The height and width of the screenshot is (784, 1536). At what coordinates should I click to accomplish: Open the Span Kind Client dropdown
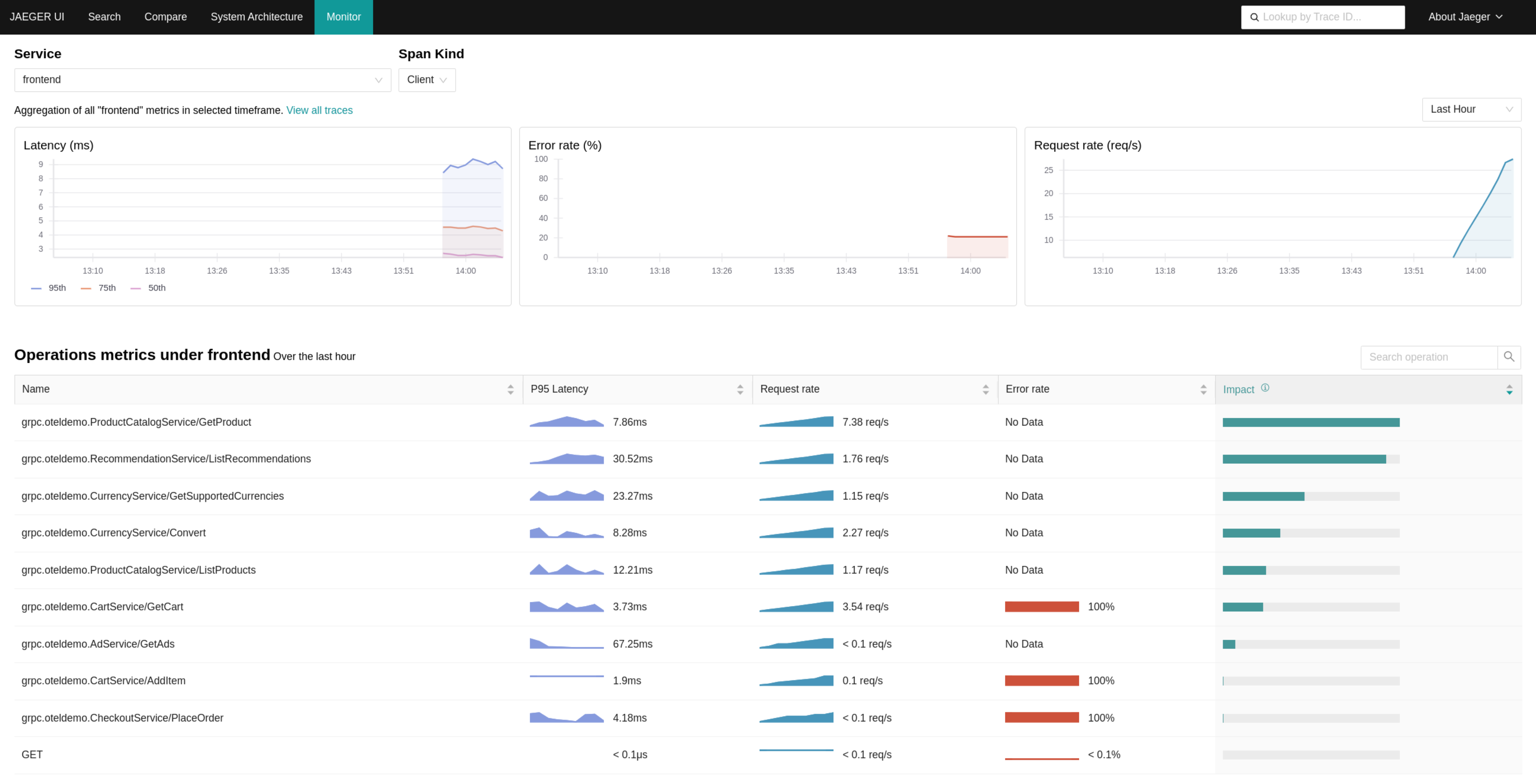click(x=426, y=79)
